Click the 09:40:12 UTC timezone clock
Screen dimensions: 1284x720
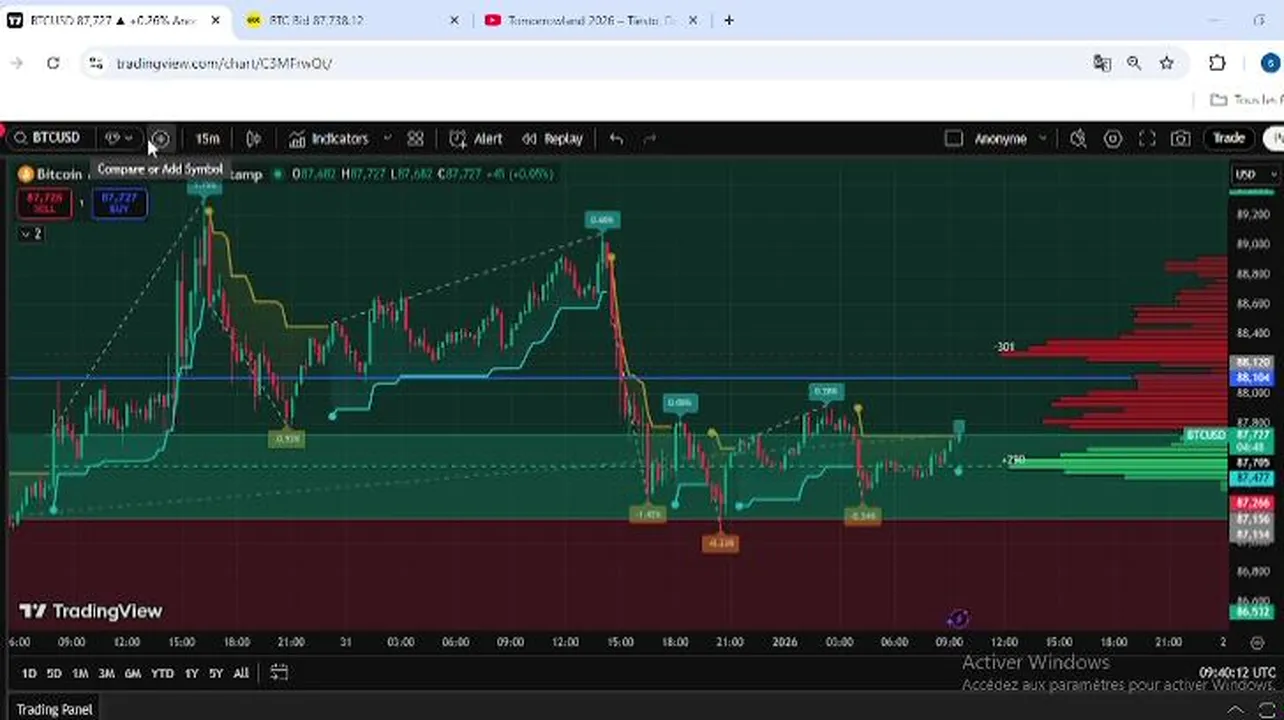pyautogui.click(x=1237, y=673)
